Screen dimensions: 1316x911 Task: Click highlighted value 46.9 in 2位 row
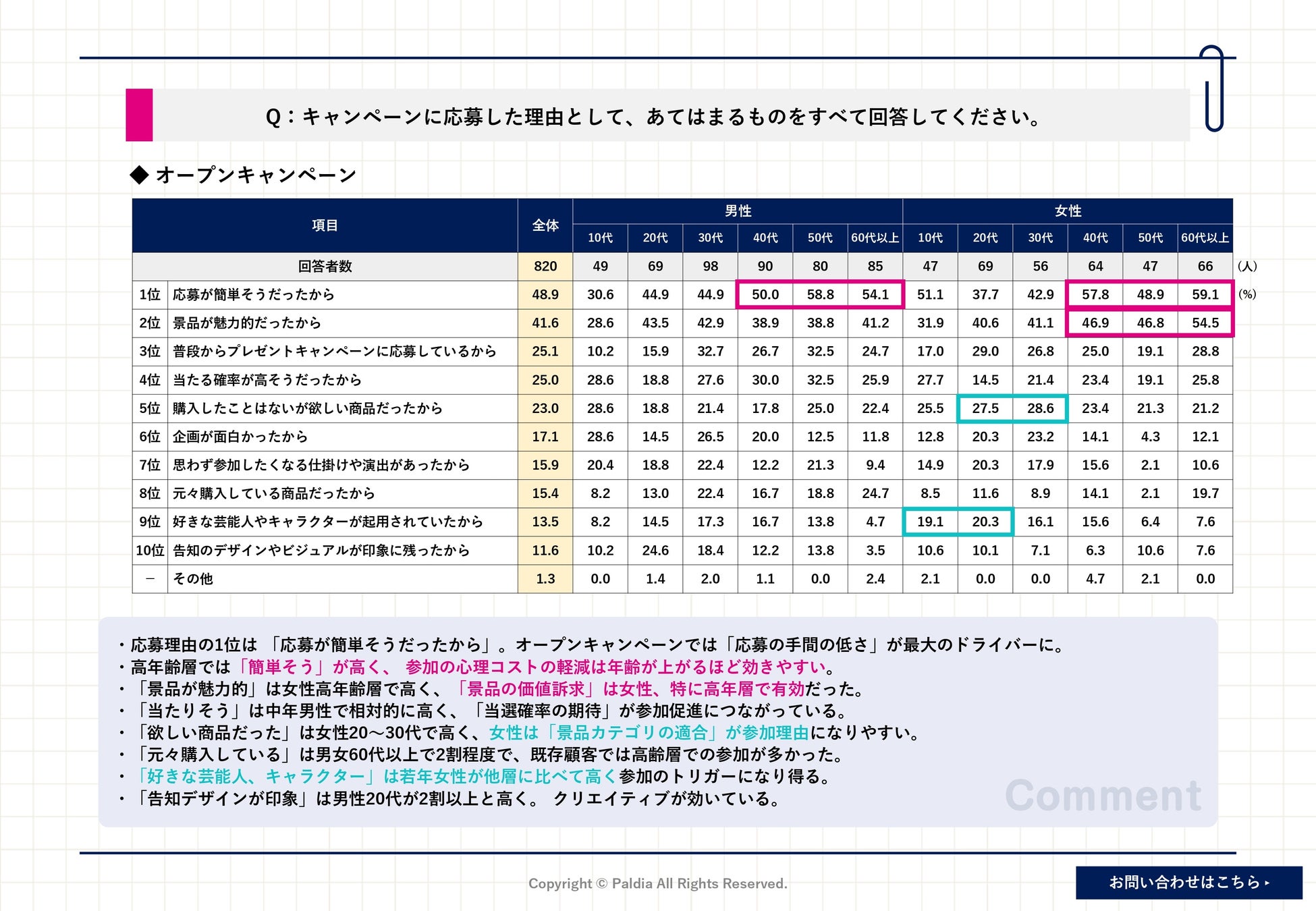click(x=1095, y=323)
